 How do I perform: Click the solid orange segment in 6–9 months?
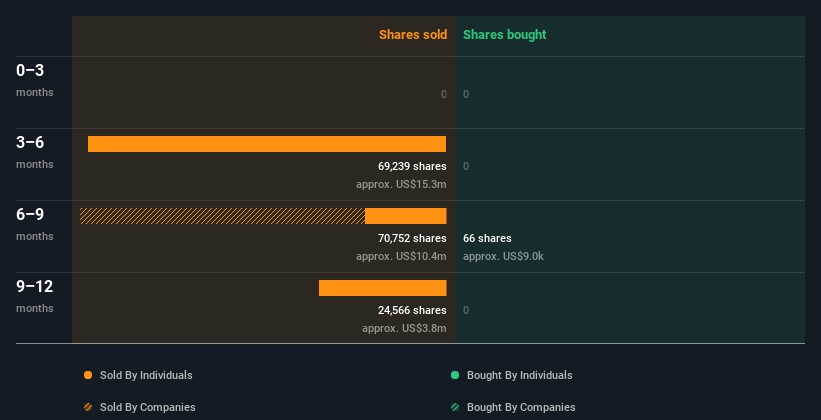pos(405,216)
